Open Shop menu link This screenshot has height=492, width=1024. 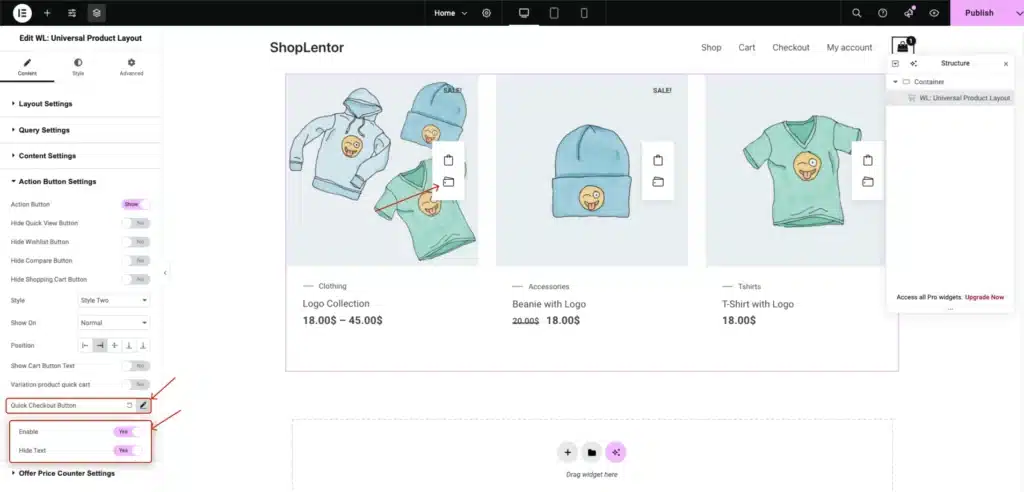(711, 47)
